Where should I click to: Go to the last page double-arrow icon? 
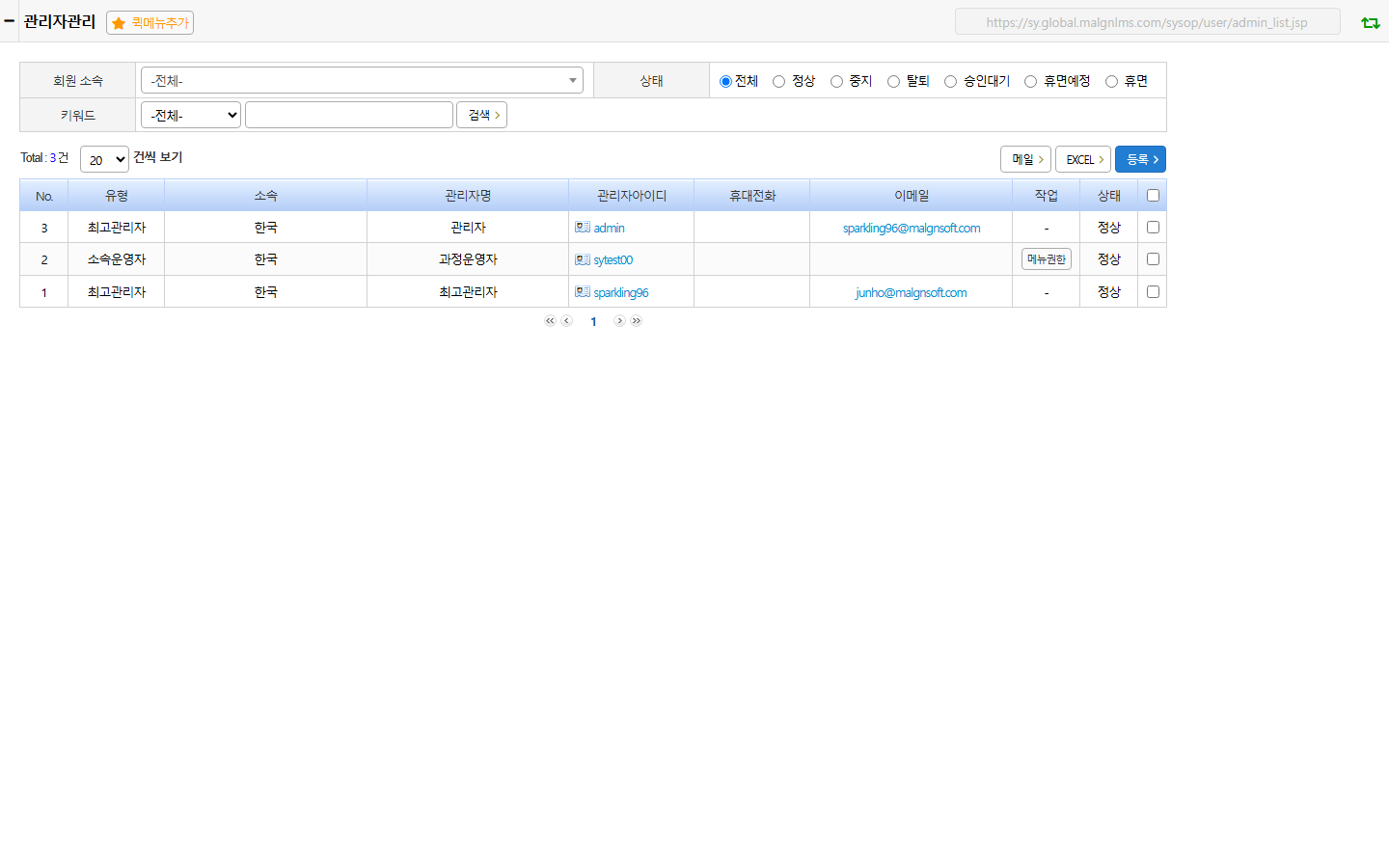click(637, 321)
